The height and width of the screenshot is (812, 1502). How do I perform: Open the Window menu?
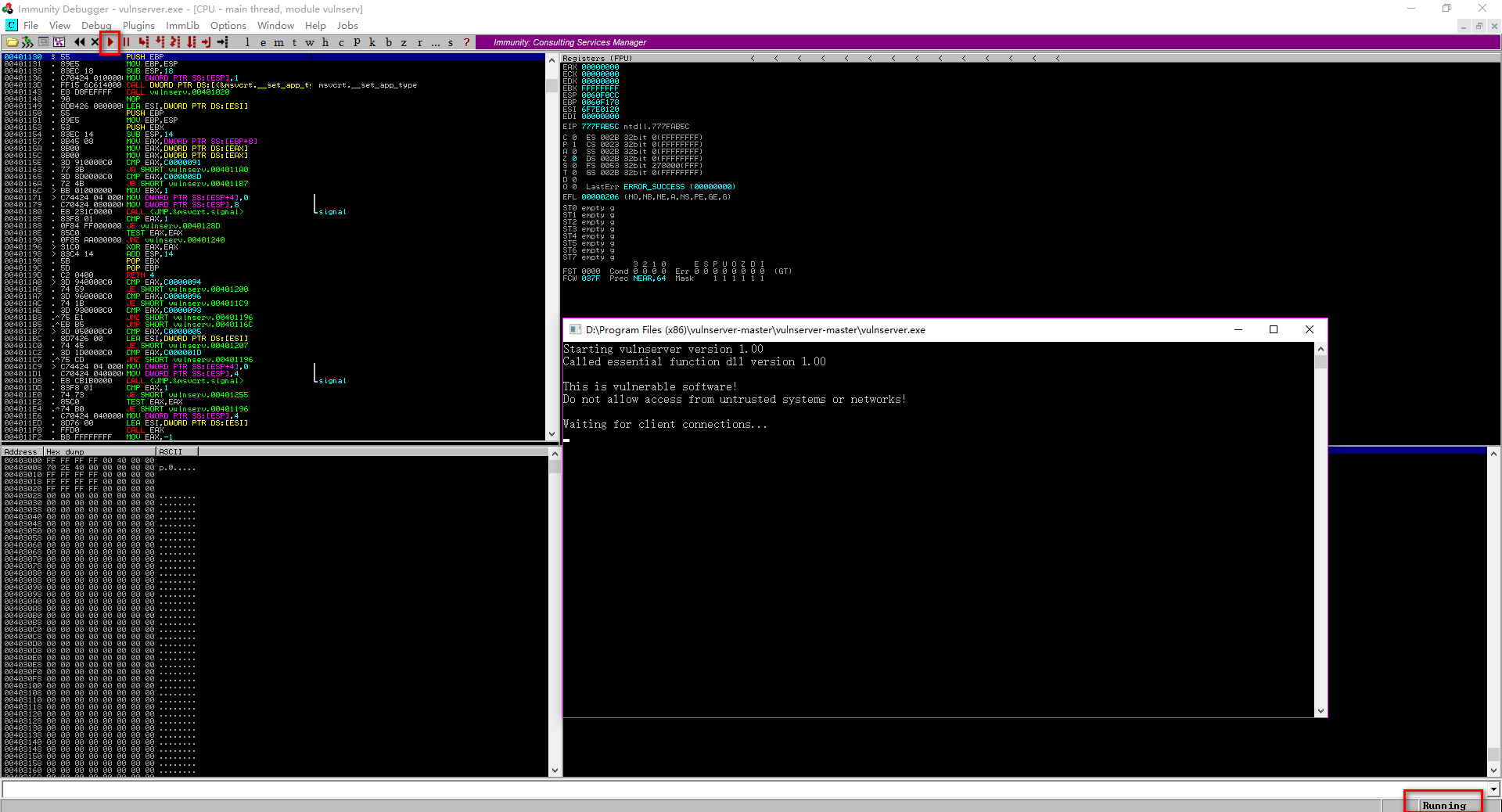275,26
